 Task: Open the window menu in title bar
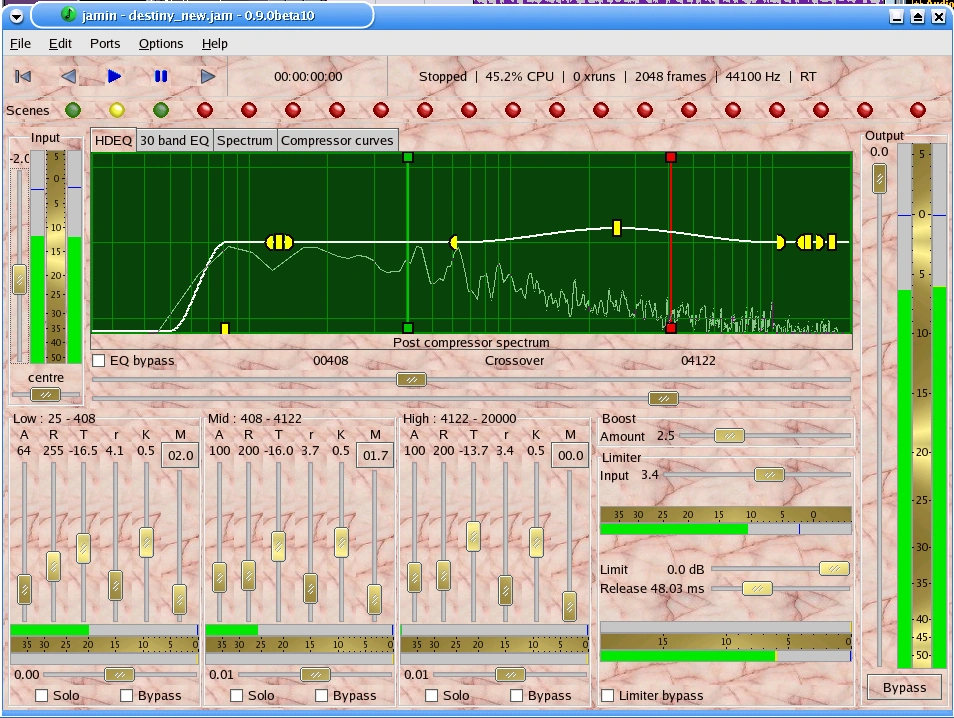point(15,16)
